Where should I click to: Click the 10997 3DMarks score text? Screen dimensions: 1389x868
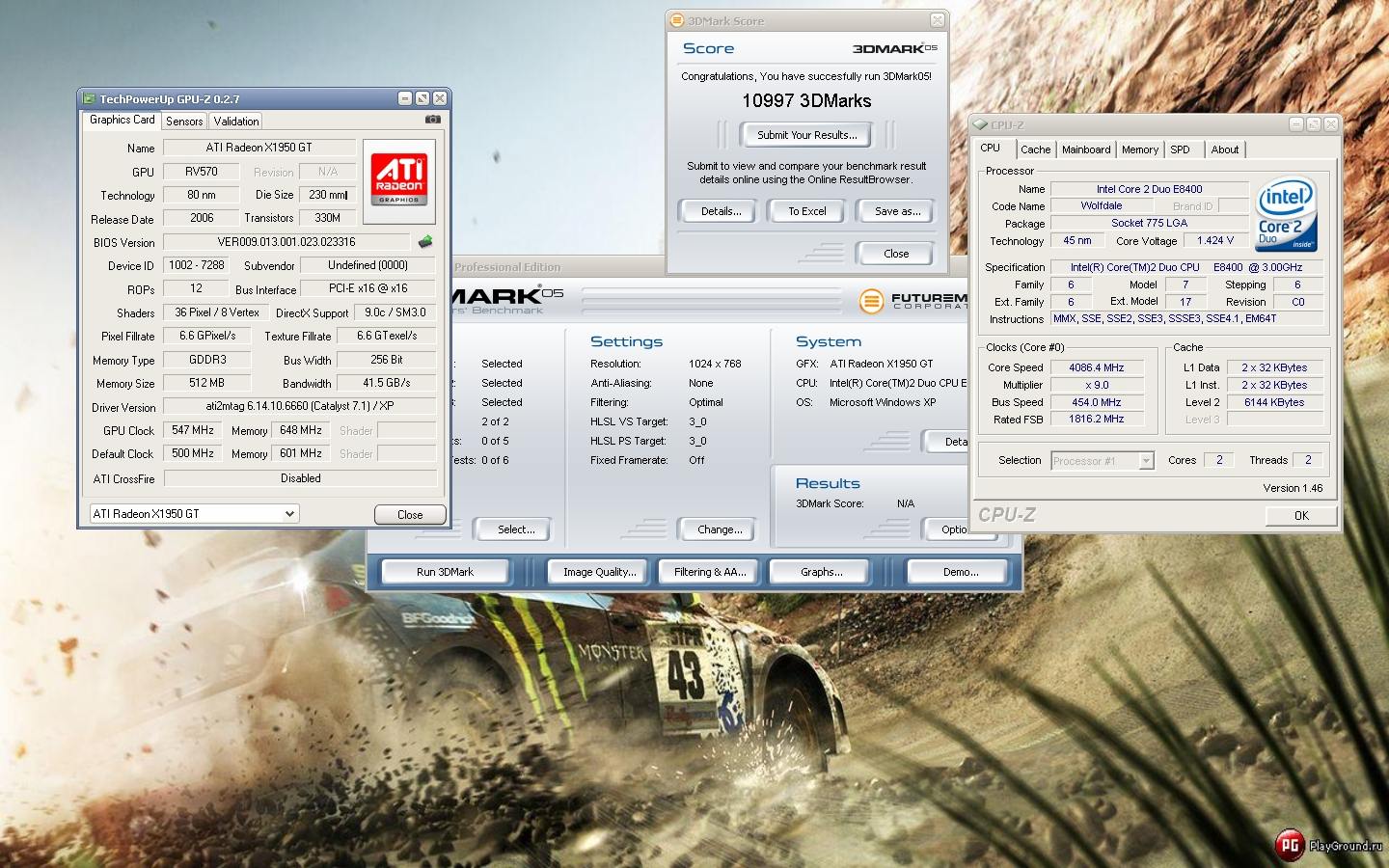[806, 101]
